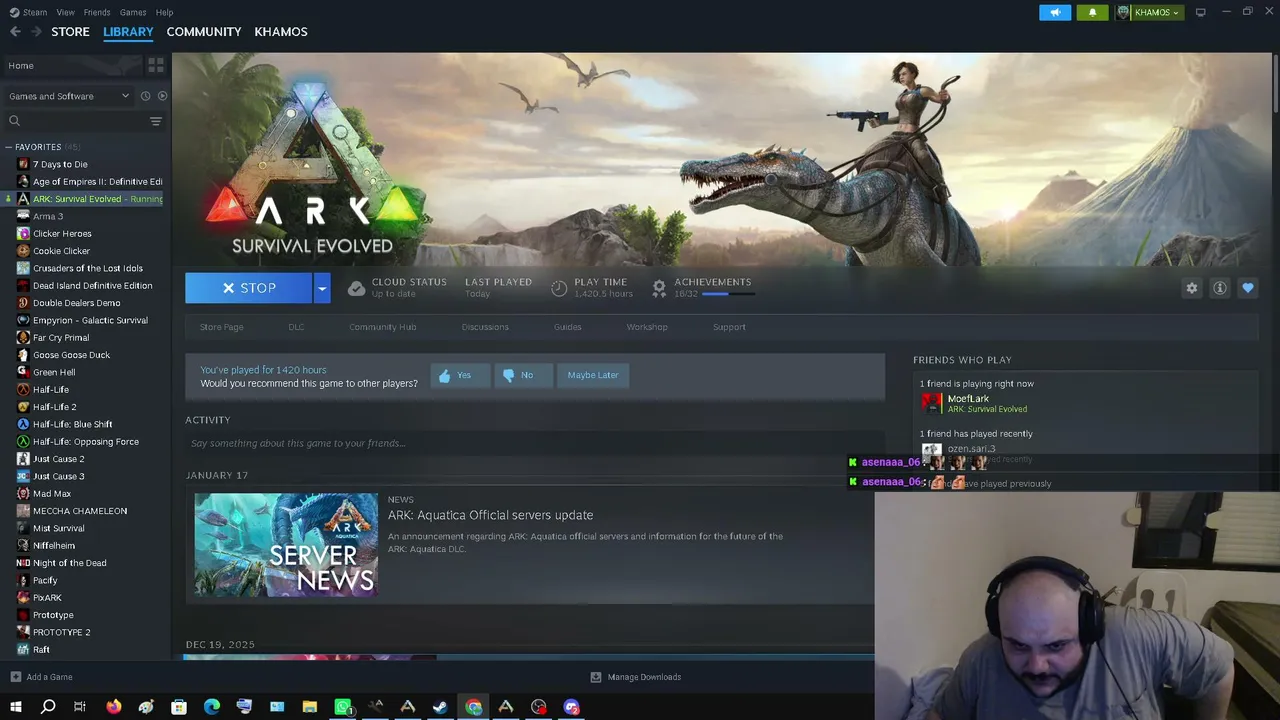Open Google Chrome from the taskbar
Image resolution: width=1280 pixels, height=720 pixels.
click(473, 707)
